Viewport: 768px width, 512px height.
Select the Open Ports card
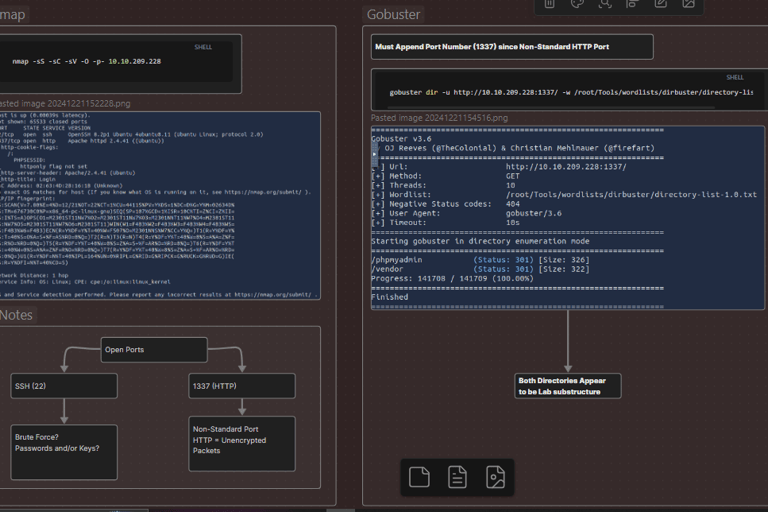click(x=153, y=350)
